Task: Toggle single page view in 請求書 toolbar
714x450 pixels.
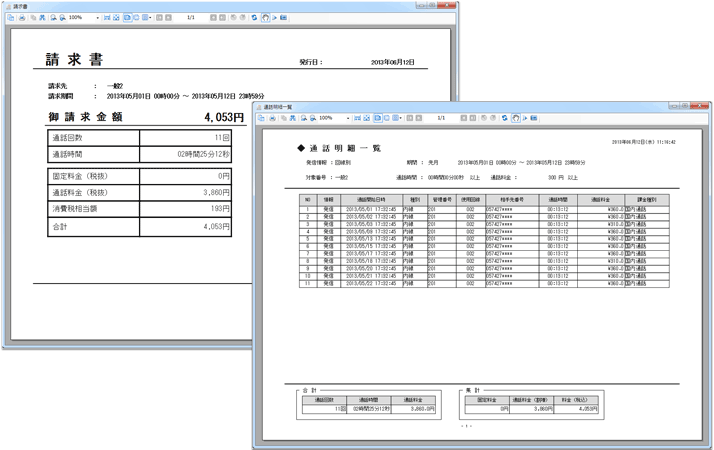Action: (x=126, y=18)
